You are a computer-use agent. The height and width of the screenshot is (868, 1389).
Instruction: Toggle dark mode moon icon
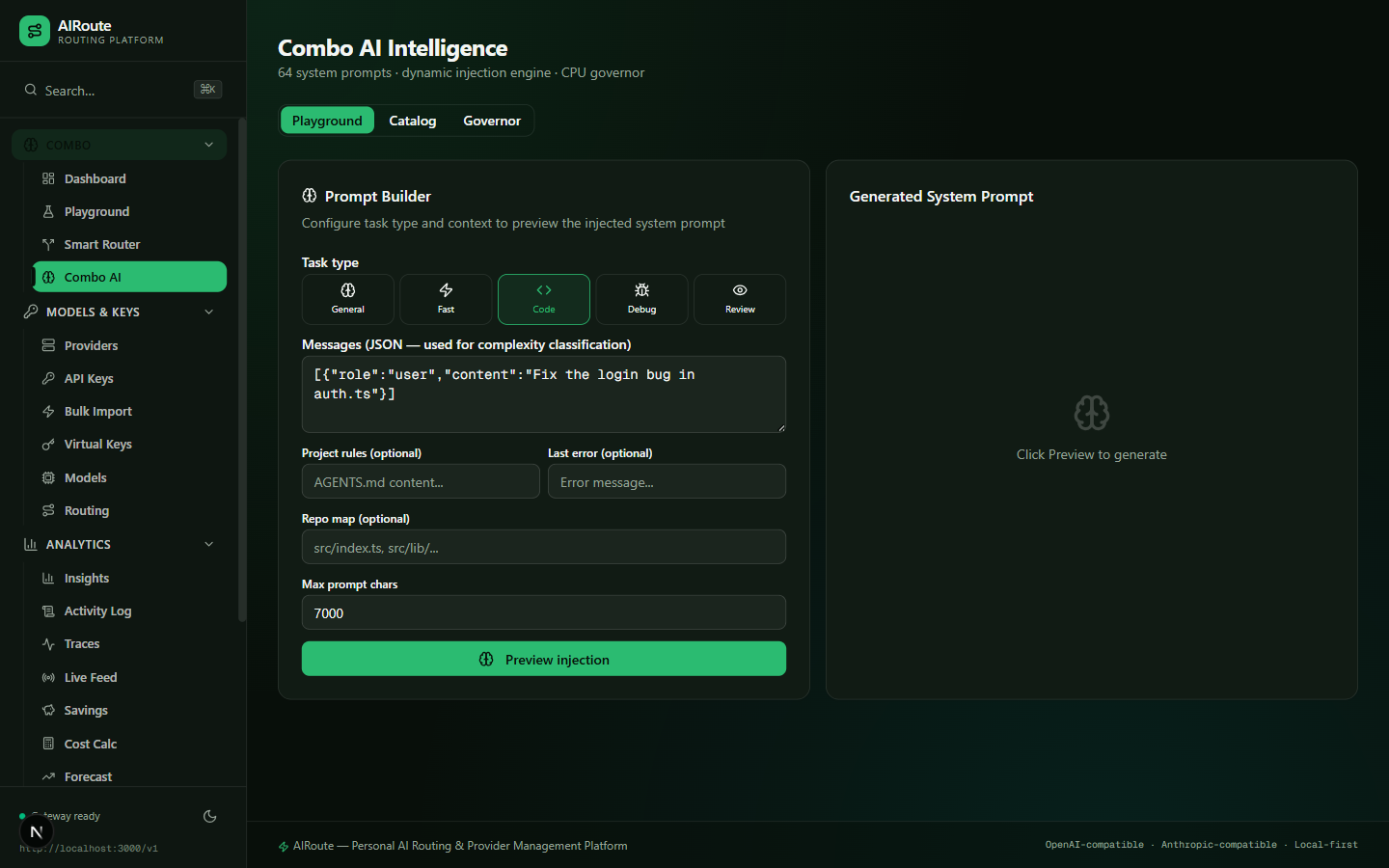(209, 816)
